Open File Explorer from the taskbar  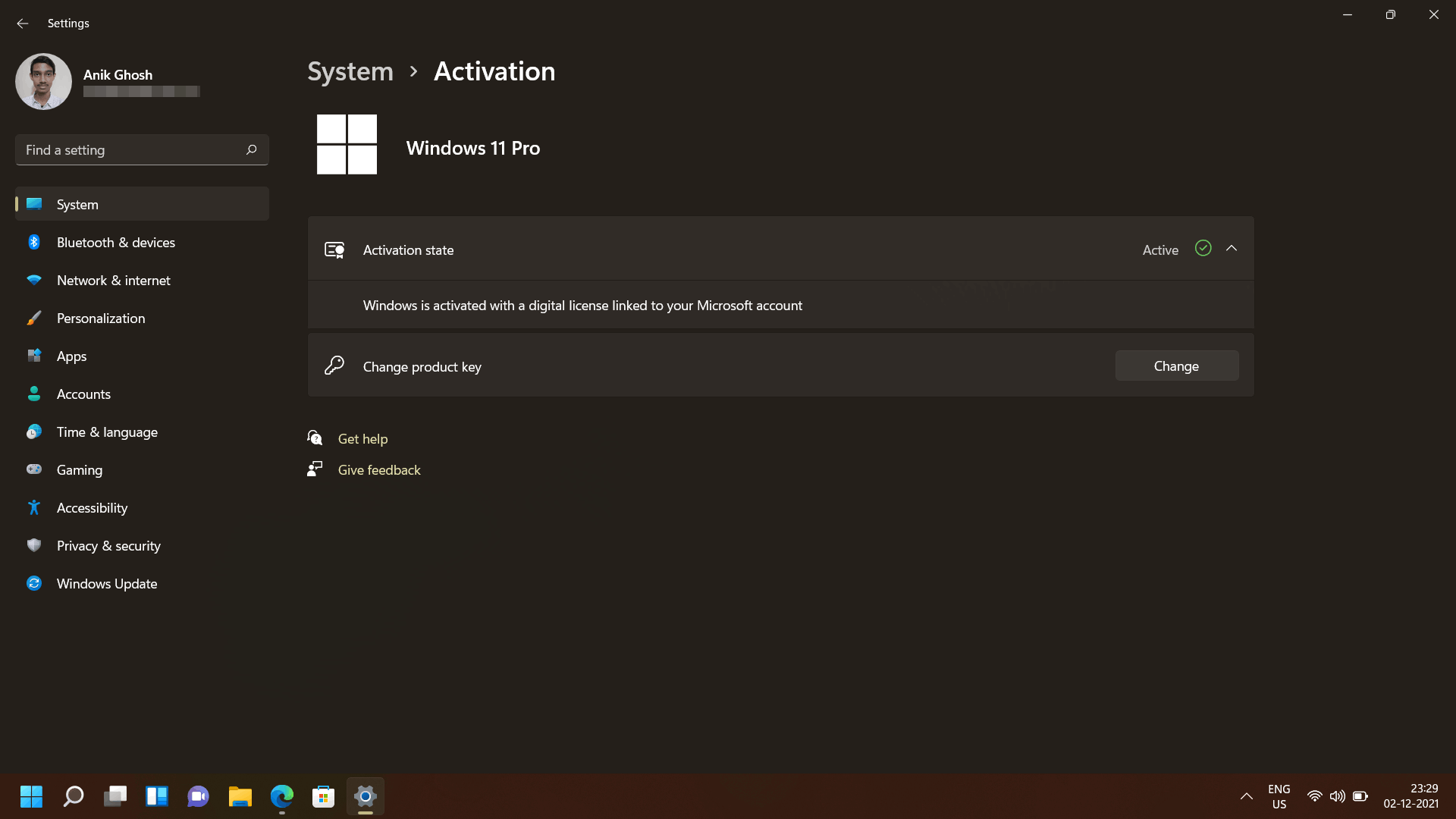coord(240,796)
